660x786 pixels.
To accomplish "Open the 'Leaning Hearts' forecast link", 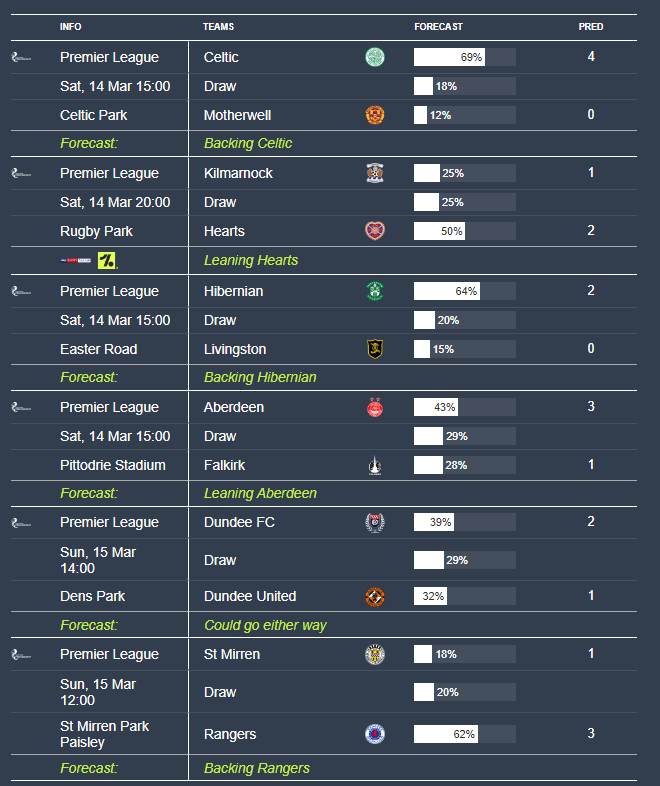I will click(x=251, y=260).
